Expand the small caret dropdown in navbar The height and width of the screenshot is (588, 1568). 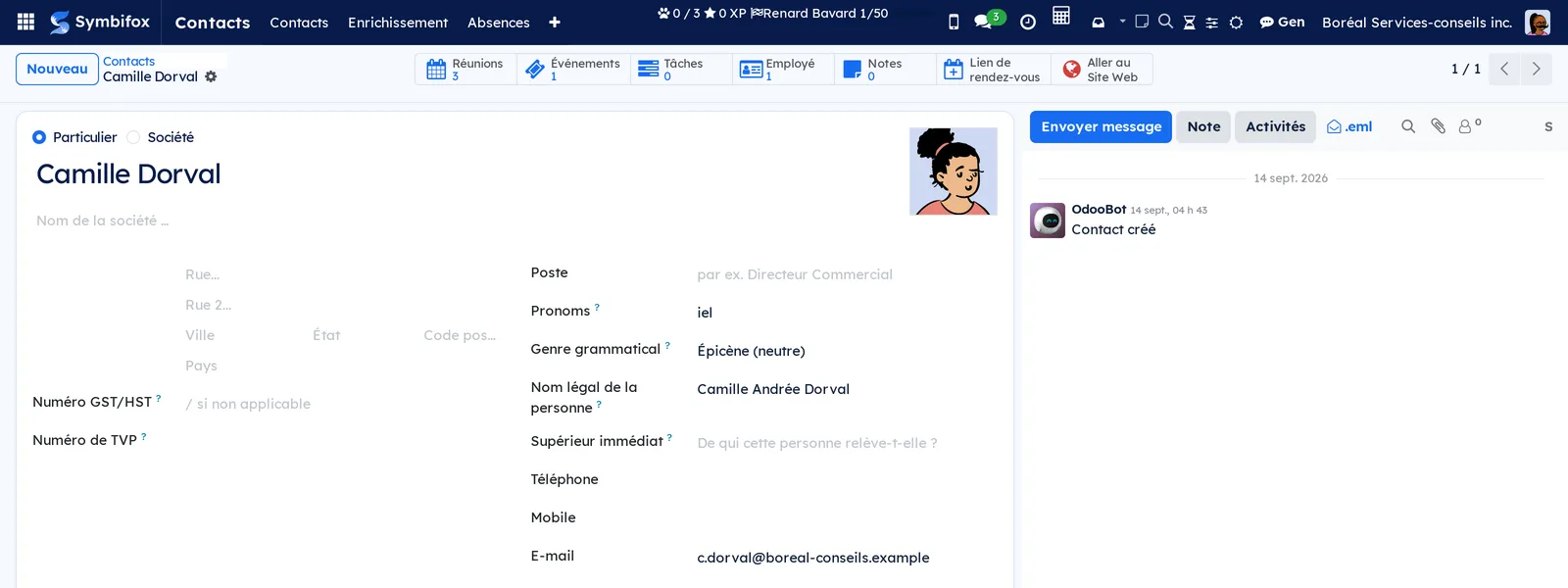pos(1123,21)
